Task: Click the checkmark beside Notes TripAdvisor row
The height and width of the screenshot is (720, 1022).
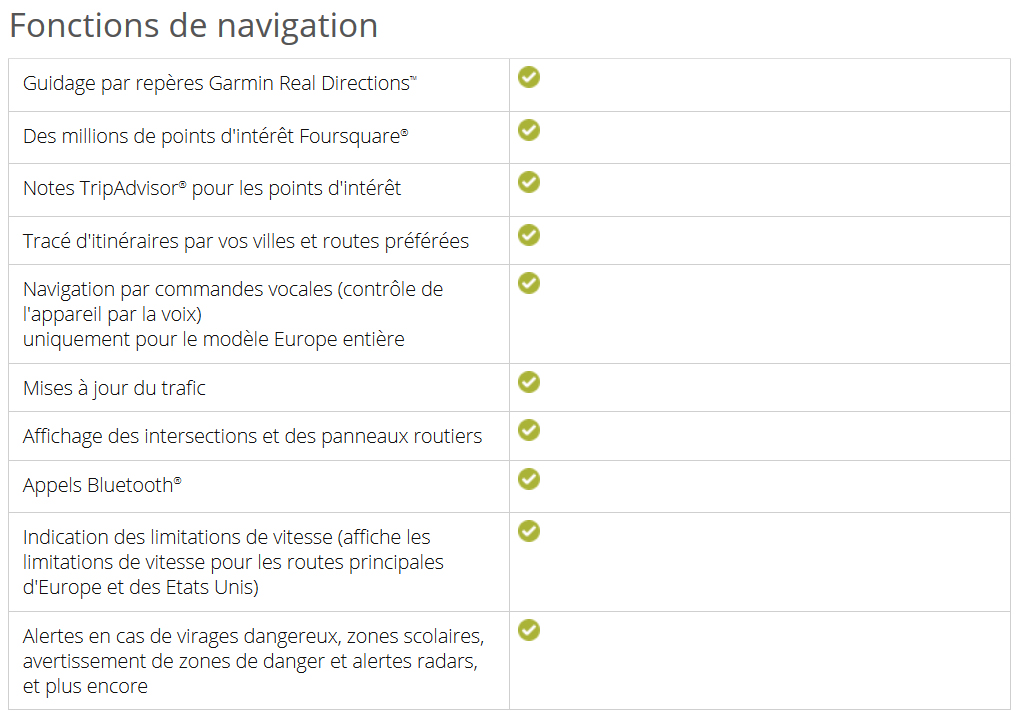Action: click(x=529, y=182)
